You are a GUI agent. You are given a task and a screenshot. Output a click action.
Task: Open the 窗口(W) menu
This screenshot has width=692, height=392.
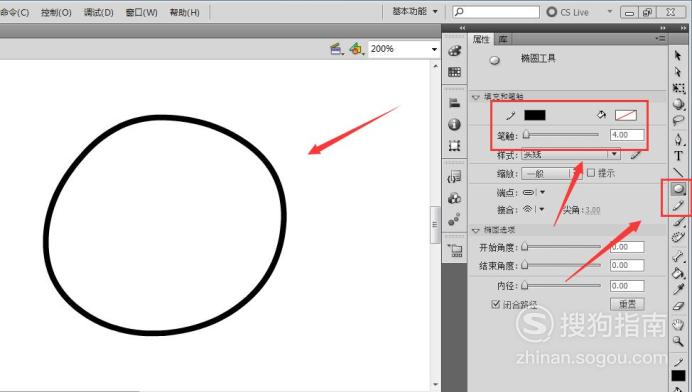(141, 12)
